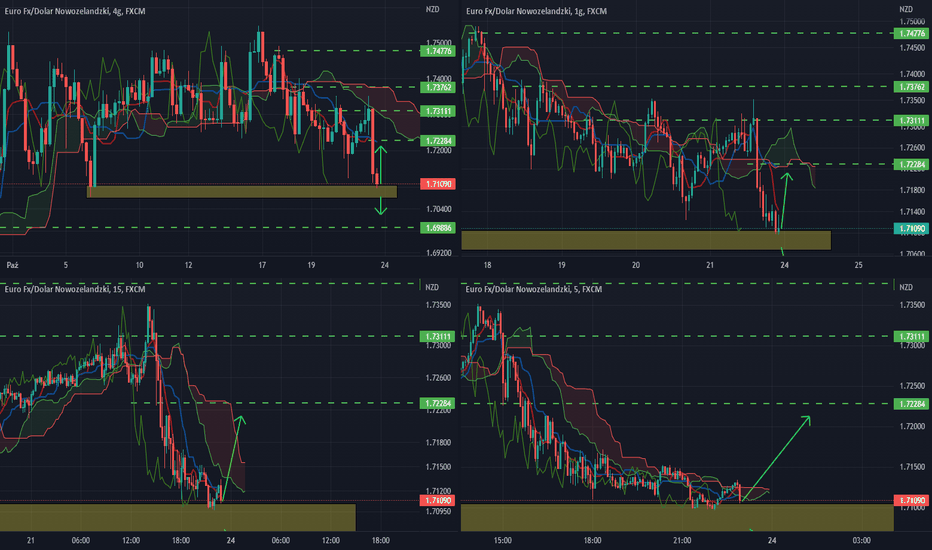
Task: Click date 18 on 1g time axis
Action: point(487,265)
